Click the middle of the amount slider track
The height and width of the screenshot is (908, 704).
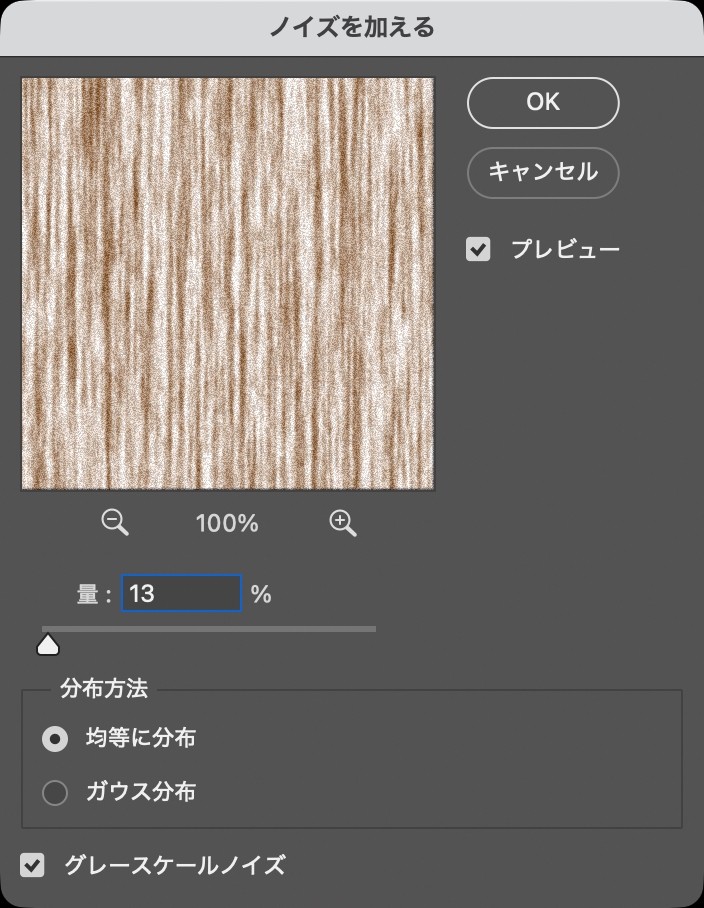click(209, 629)
